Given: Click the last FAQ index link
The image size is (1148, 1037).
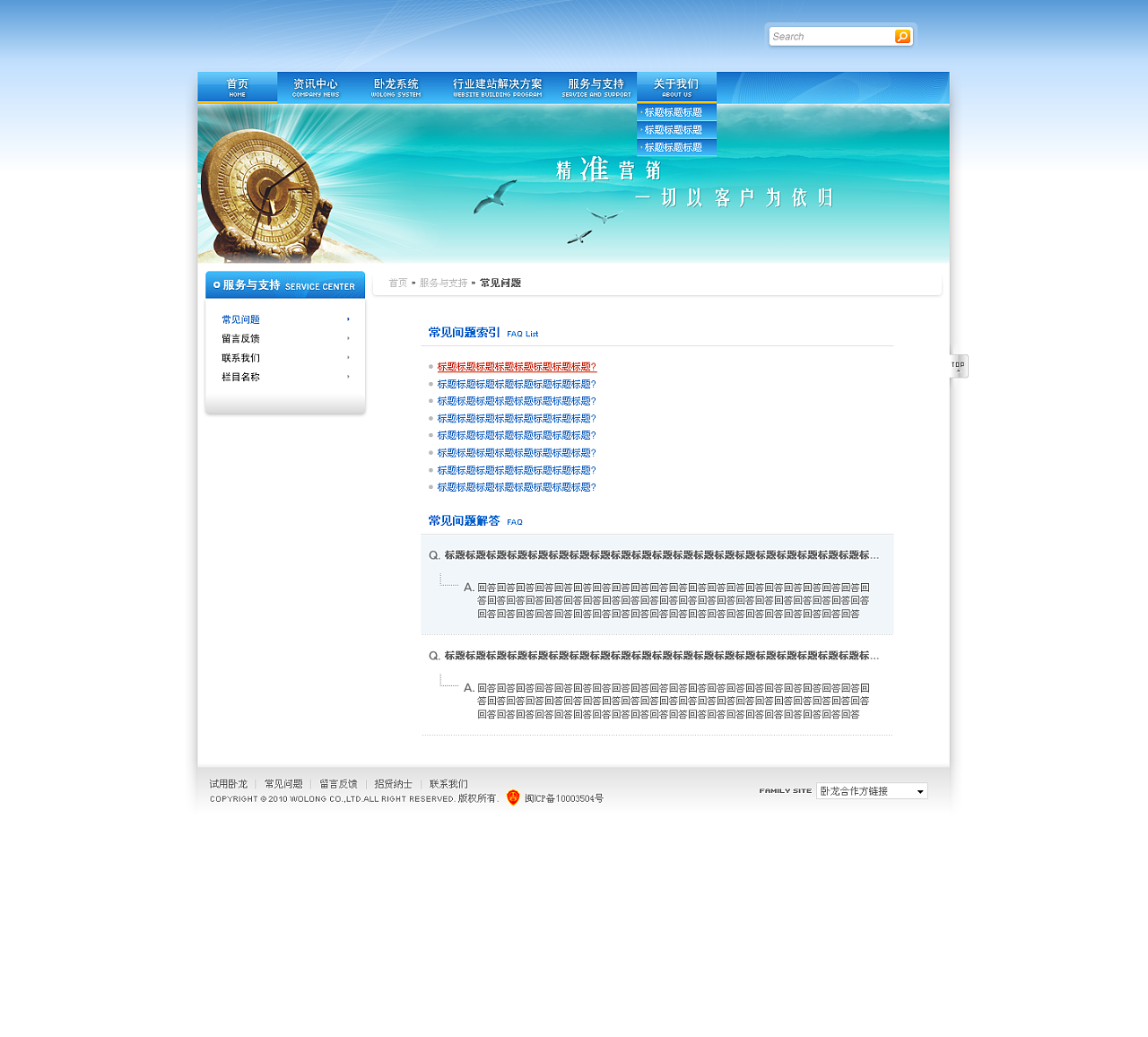Looking at the screenshot, I should [x=517, y=487].
